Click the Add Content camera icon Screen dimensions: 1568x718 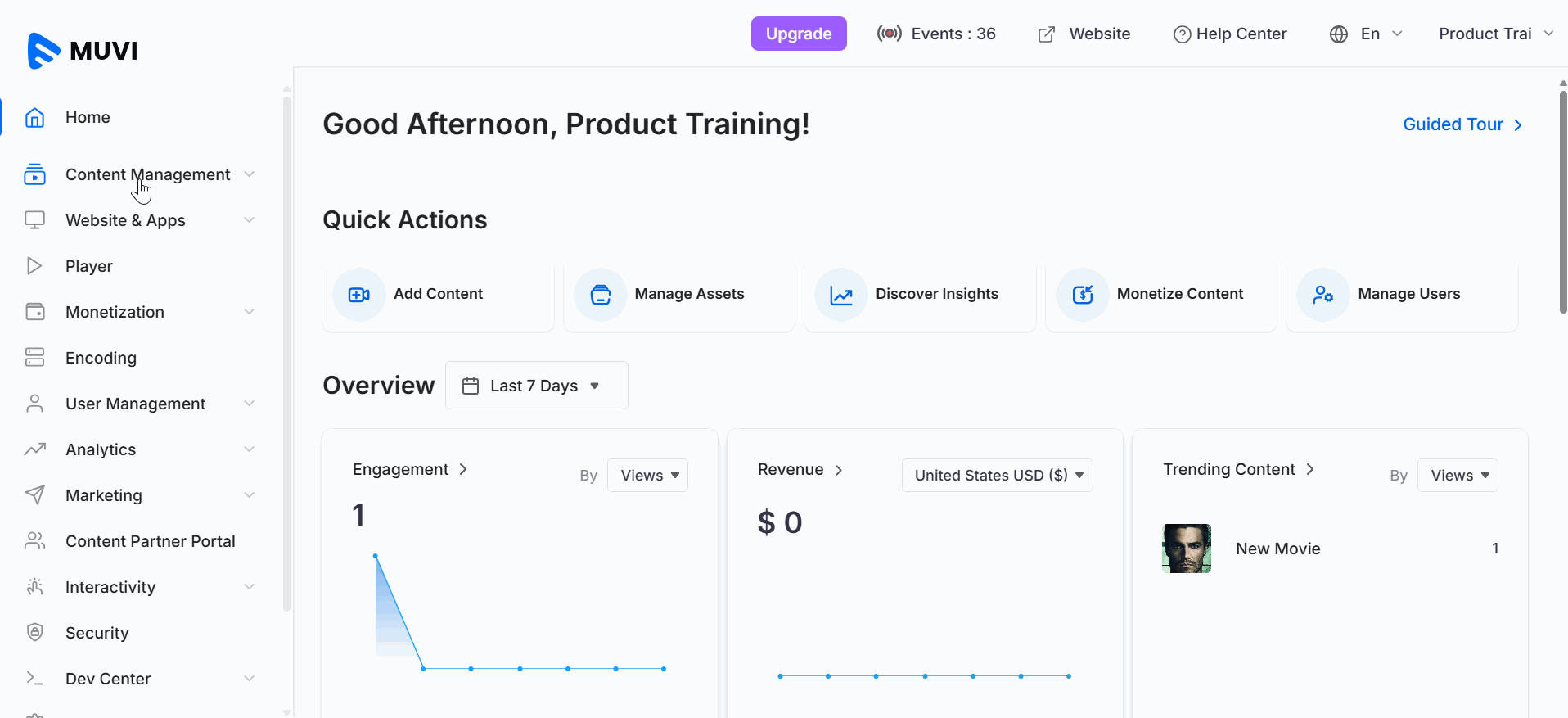[358, 295]
